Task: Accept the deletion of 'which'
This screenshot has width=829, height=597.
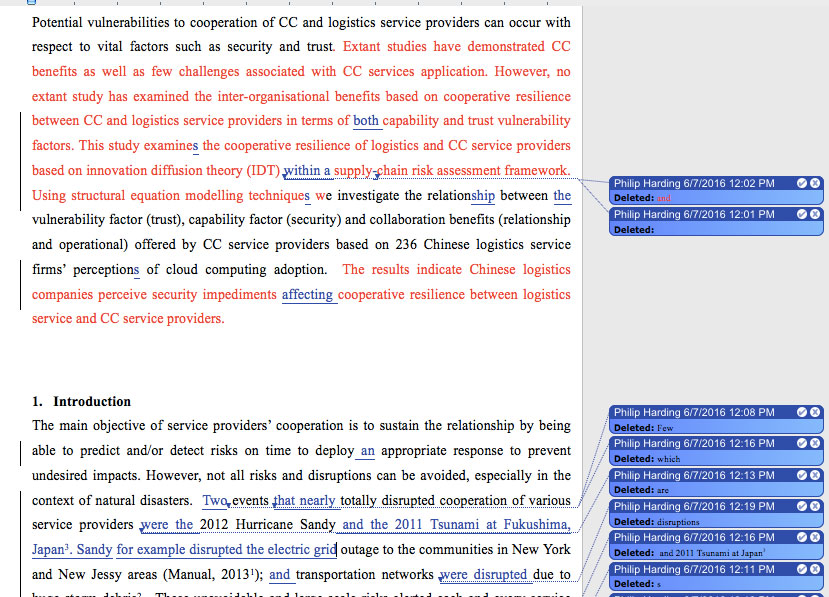Action: [x=802, y=443]
